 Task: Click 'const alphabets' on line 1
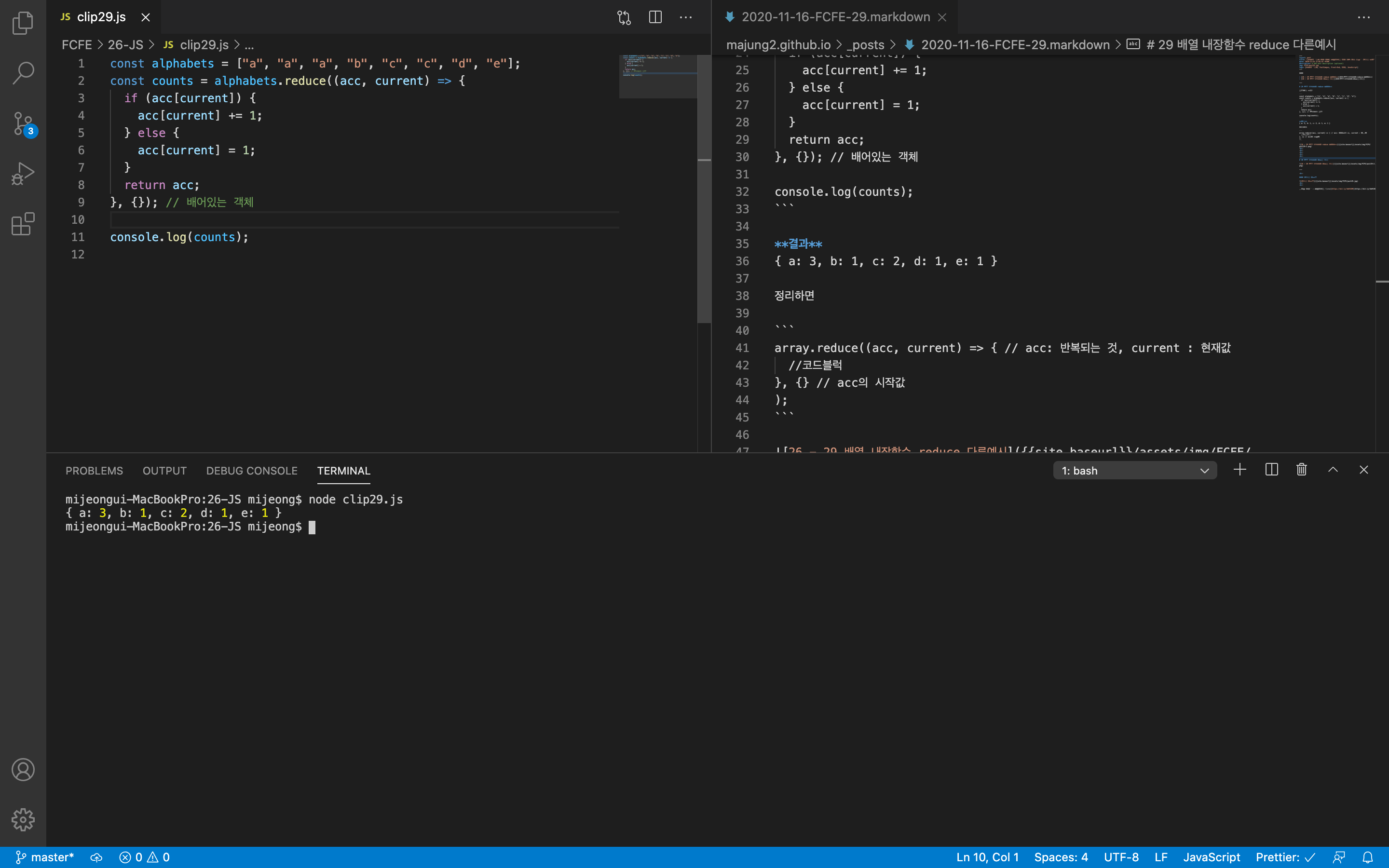162,64
